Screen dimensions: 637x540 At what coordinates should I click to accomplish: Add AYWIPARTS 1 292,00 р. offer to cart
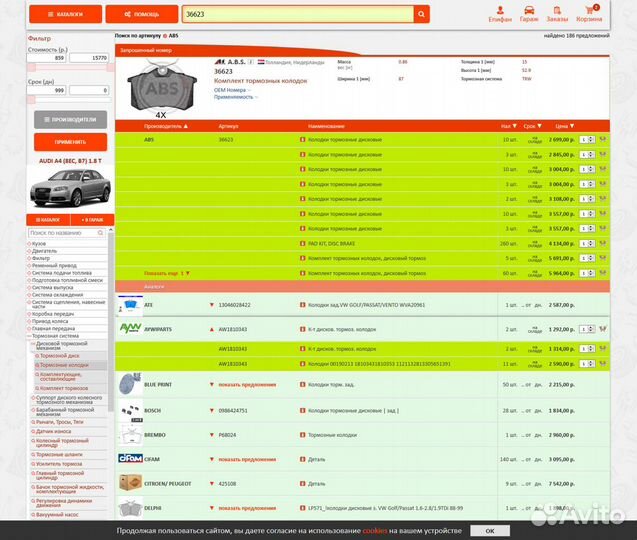(x=603, y=329)
